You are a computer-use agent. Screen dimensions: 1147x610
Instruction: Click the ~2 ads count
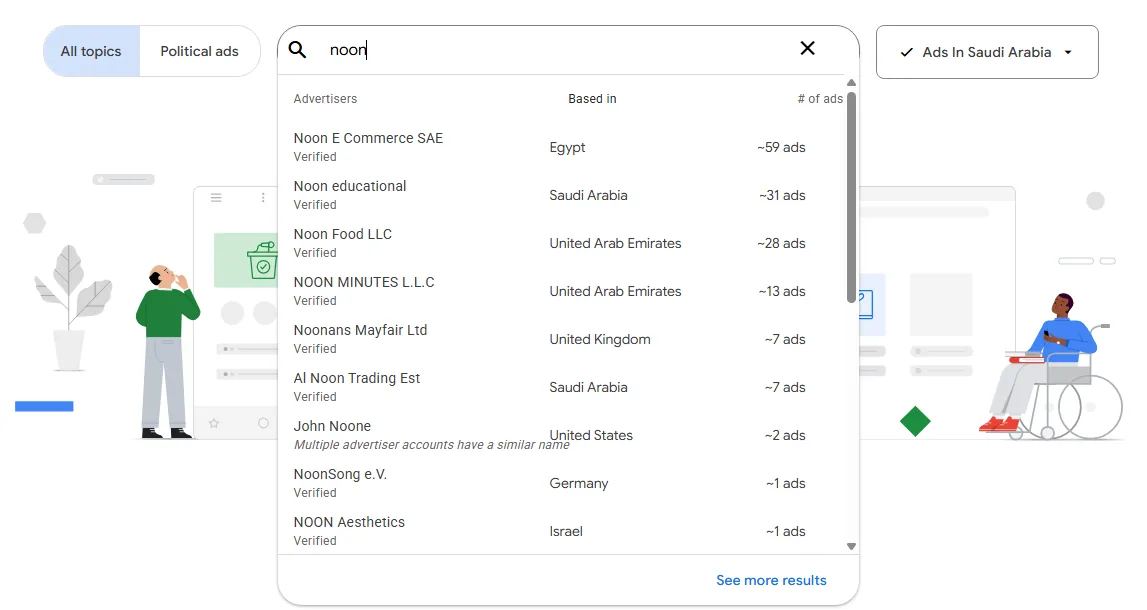click(x=785, y=435)
